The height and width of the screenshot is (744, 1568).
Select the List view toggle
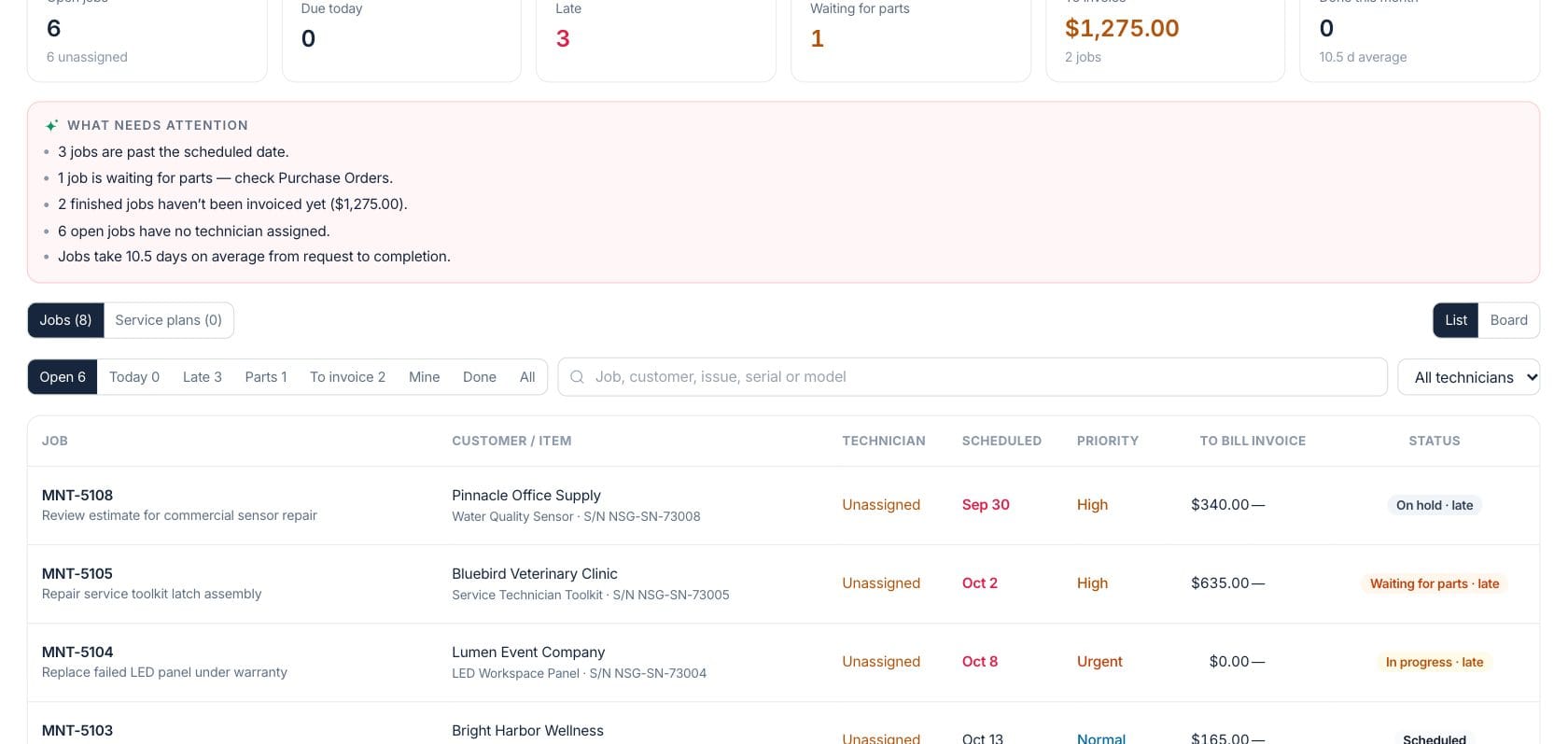pos(1456,320)
